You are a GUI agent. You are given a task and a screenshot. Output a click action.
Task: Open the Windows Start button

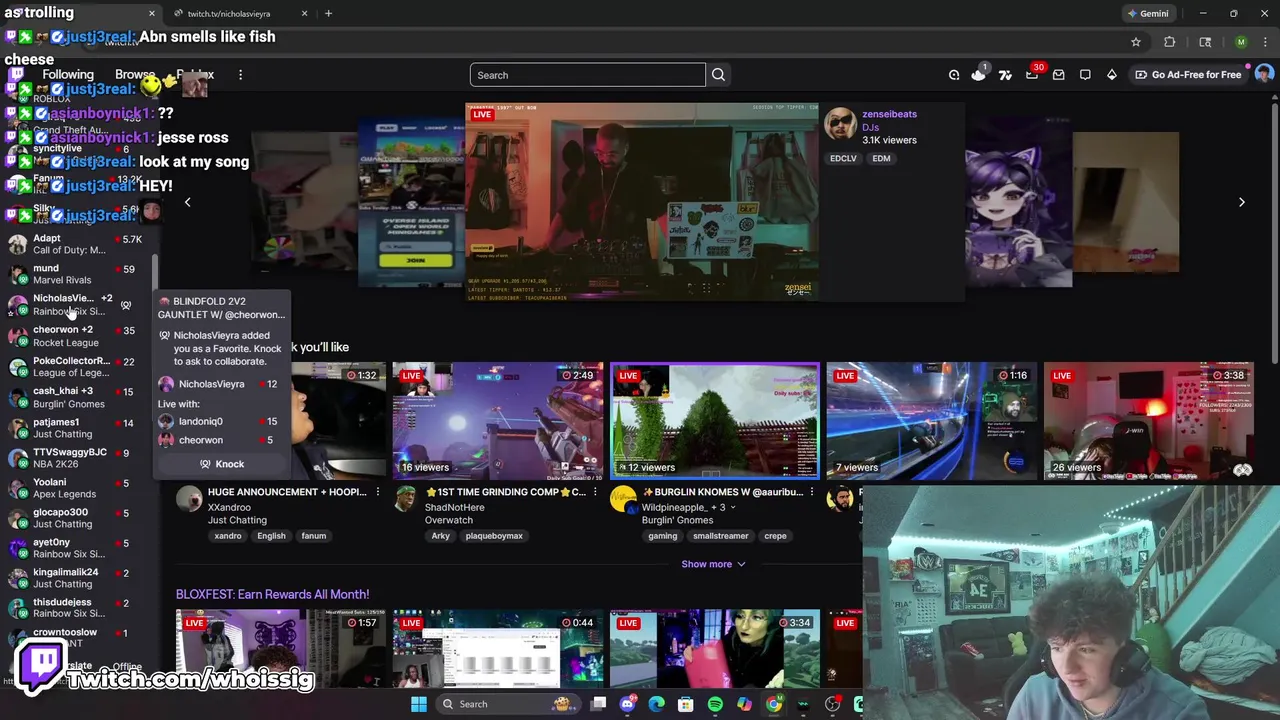point(419,704)
